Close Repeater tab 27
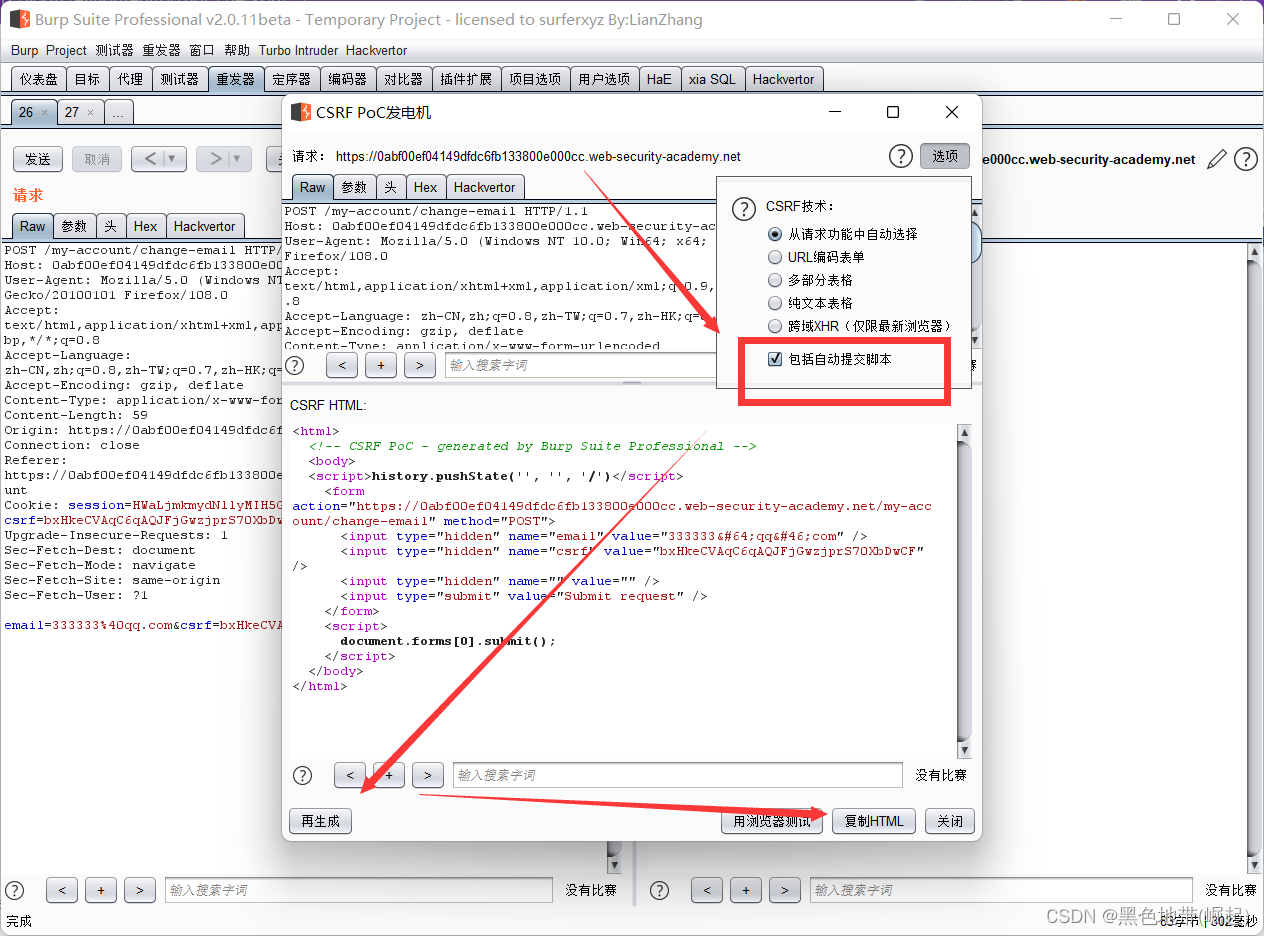 90,112
